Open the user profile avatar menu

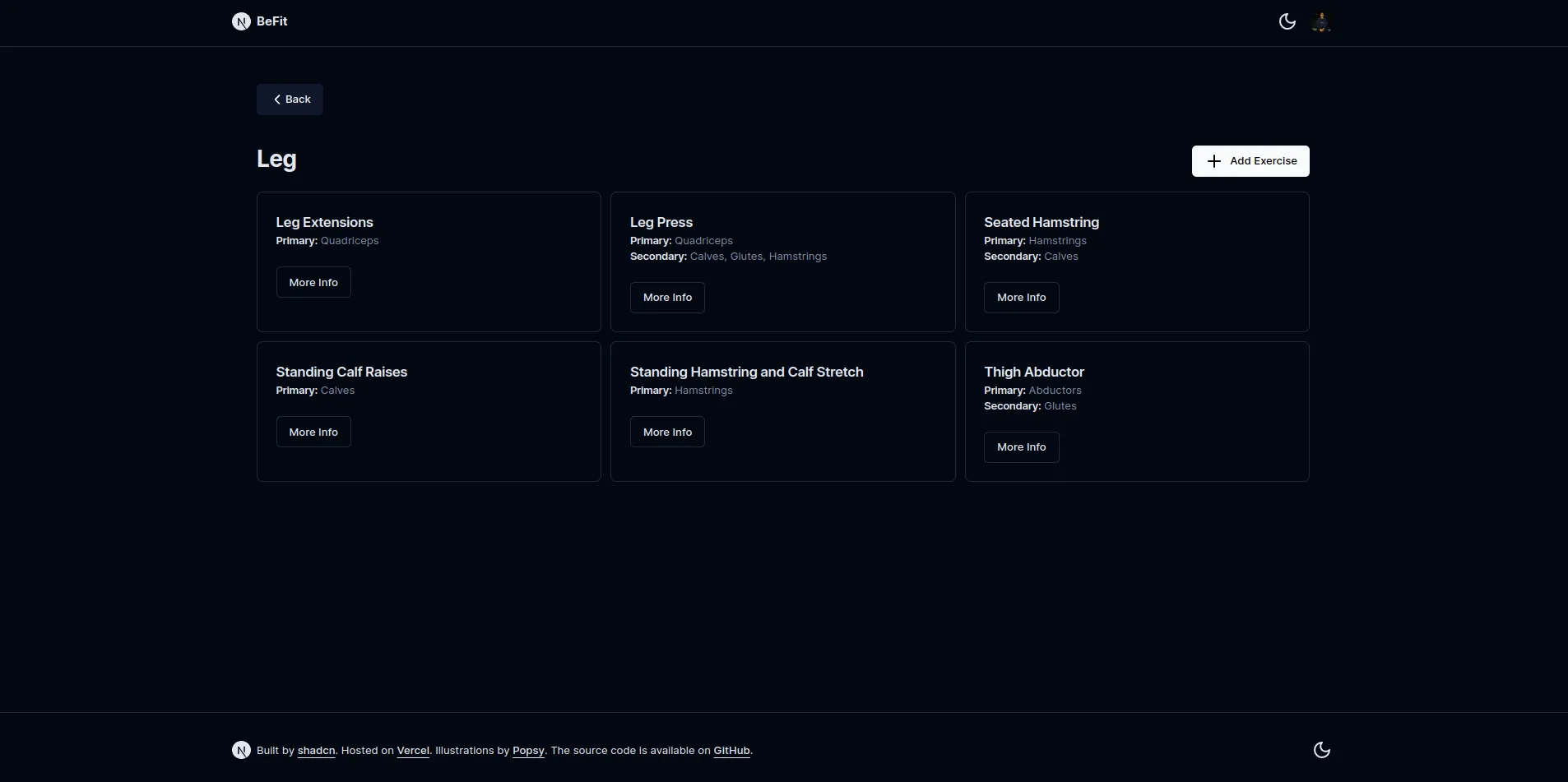[1321, 21]
